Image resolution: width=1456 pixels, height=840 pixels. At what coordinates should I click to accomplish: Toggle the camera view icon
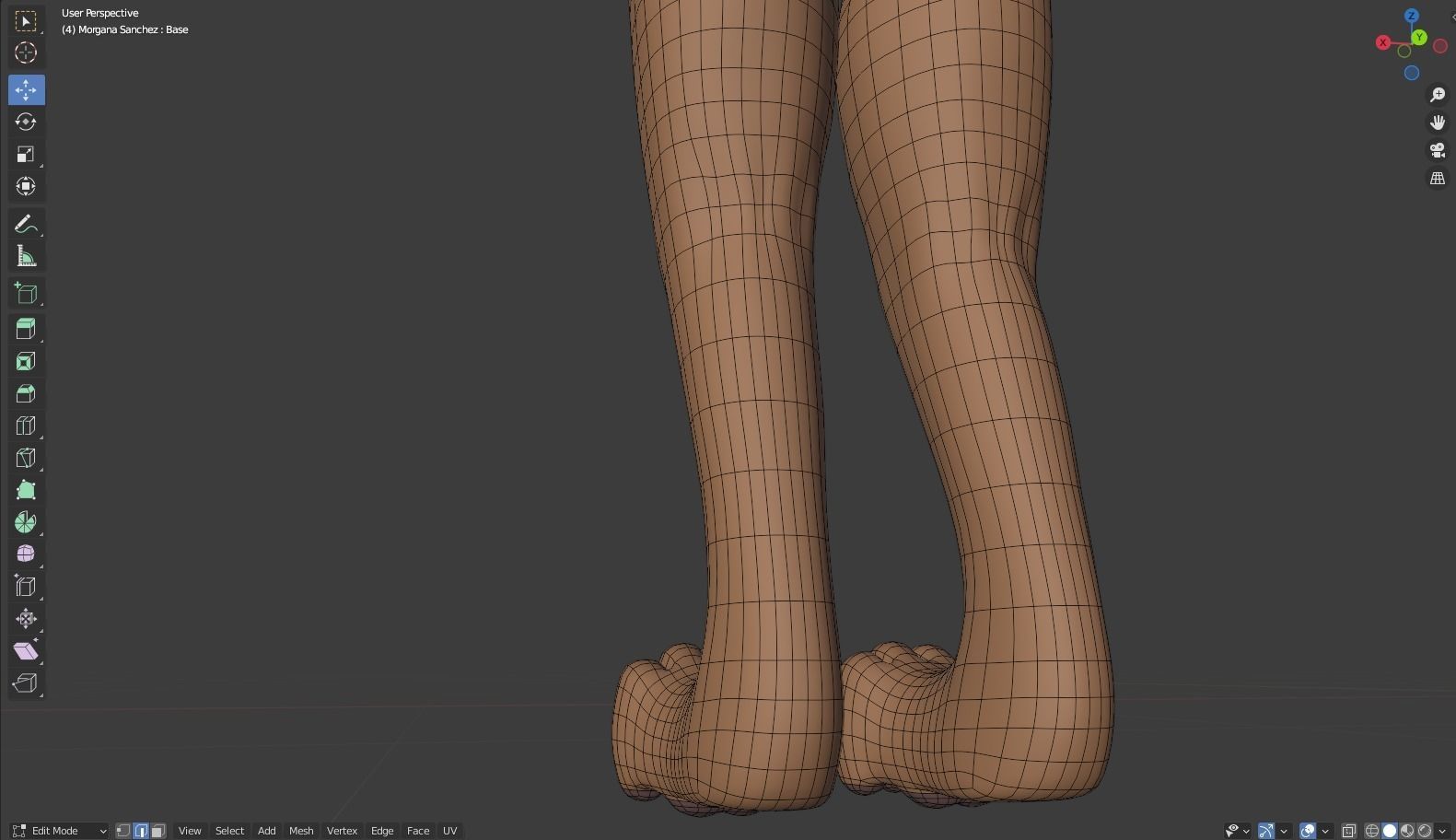[x=1438, y=150]
